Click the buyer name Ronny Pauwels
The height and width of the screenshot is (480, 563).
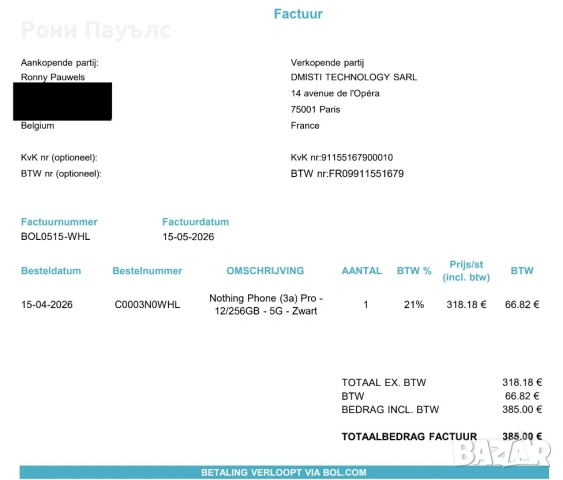click(53, 77)
